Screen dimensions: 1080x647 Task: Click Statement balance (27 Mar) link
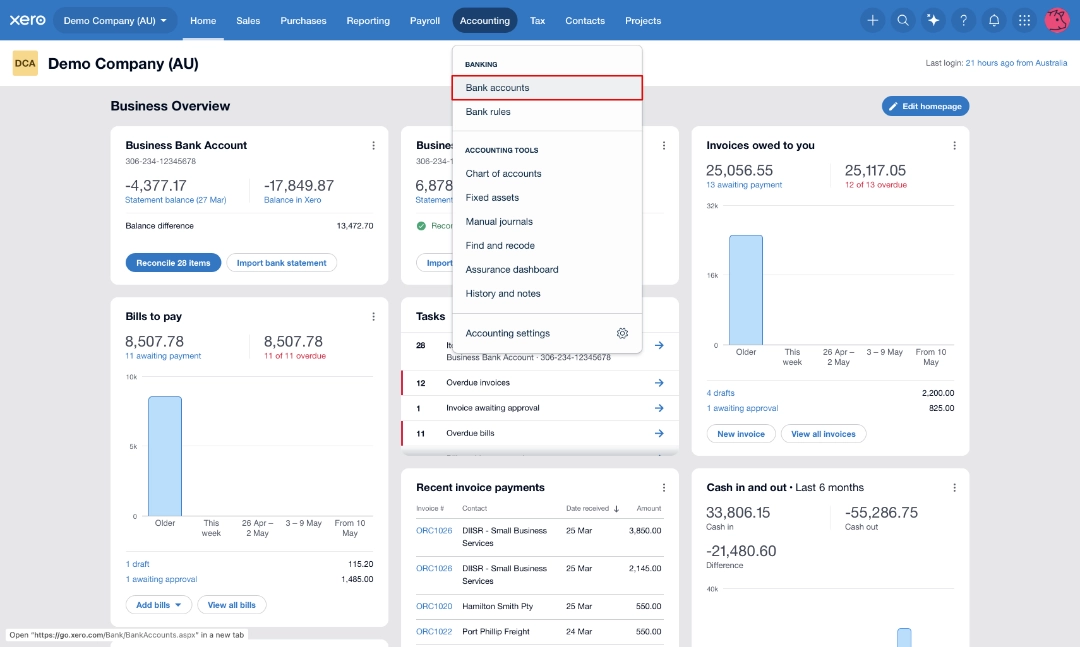(x=176, y=200)
